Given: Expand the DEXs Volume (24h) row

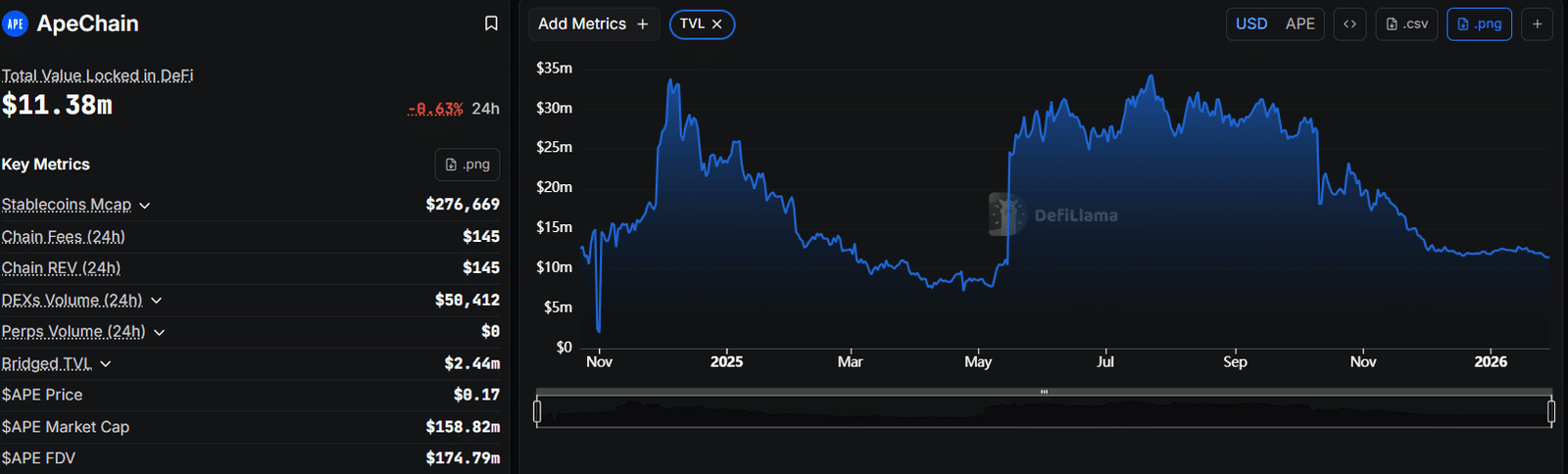Looking at the screenshot, I should click(x=157, y=301).
